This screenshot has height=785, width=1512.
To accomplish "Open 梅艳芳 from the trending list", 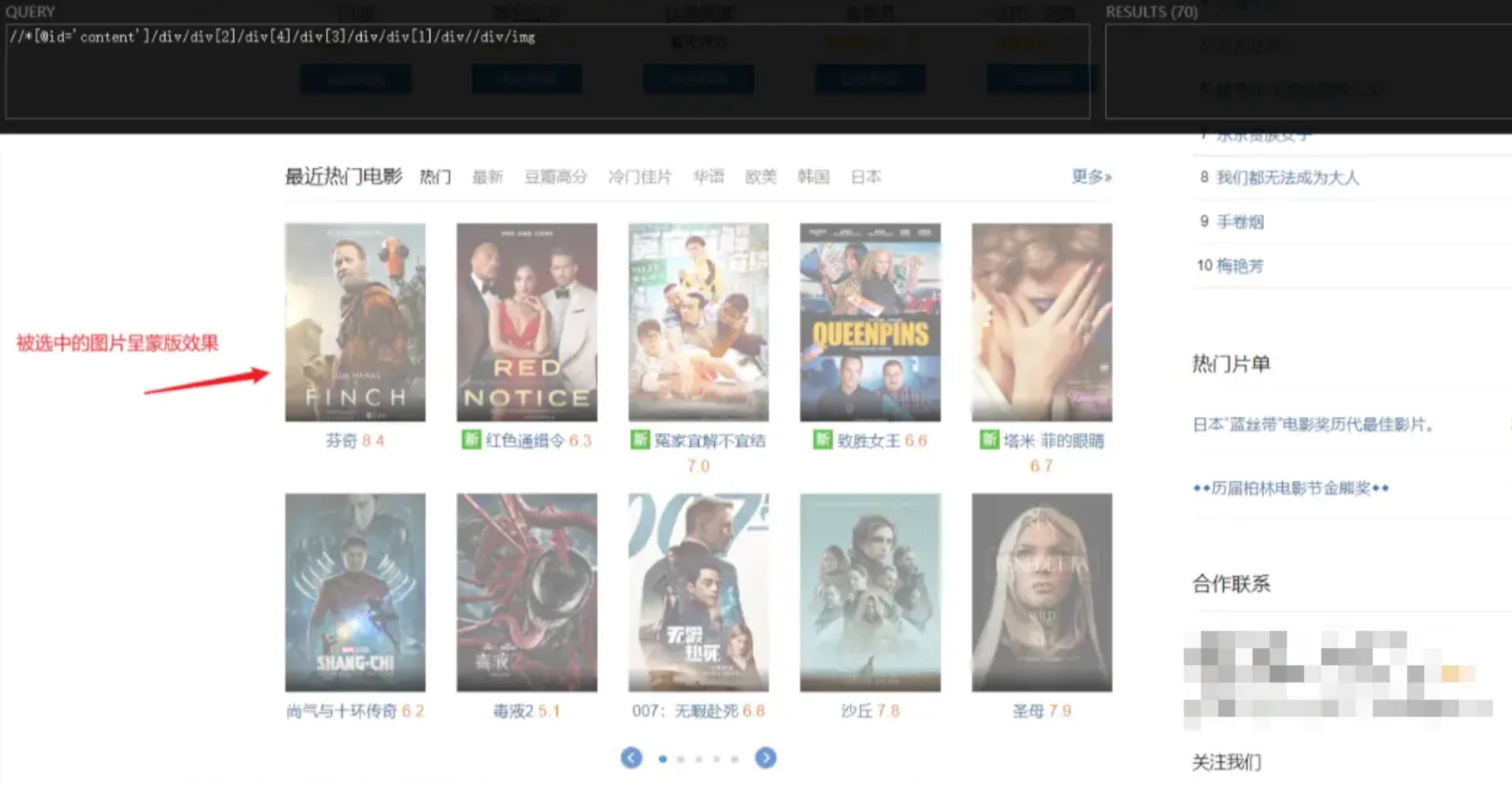I will (1241, 265).
